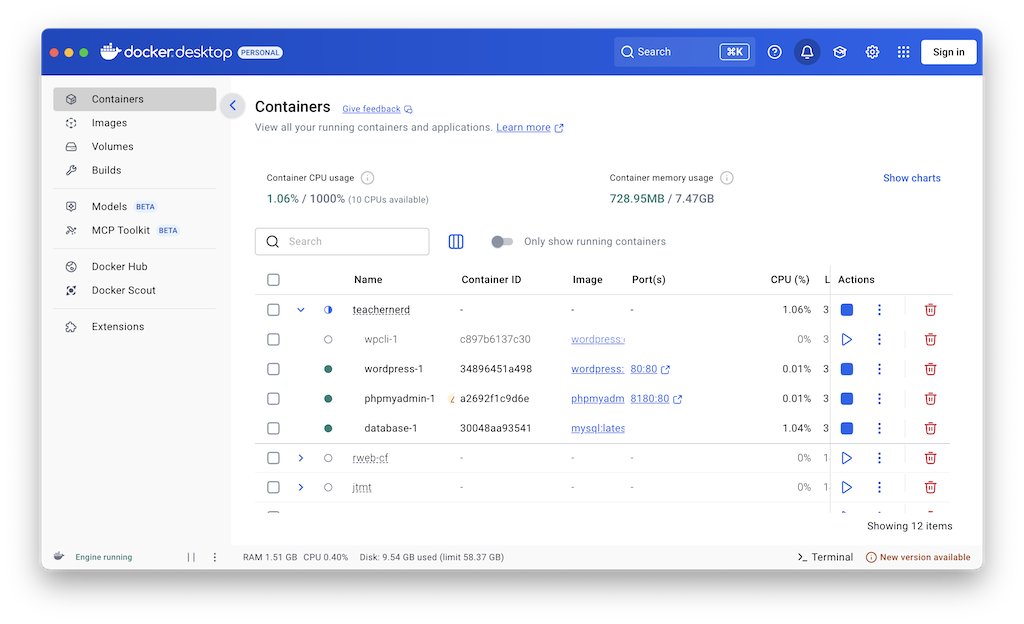Screen dimensions: 1024x624
Task: Start the rweb-cf stack
Action: pos(846,458)
